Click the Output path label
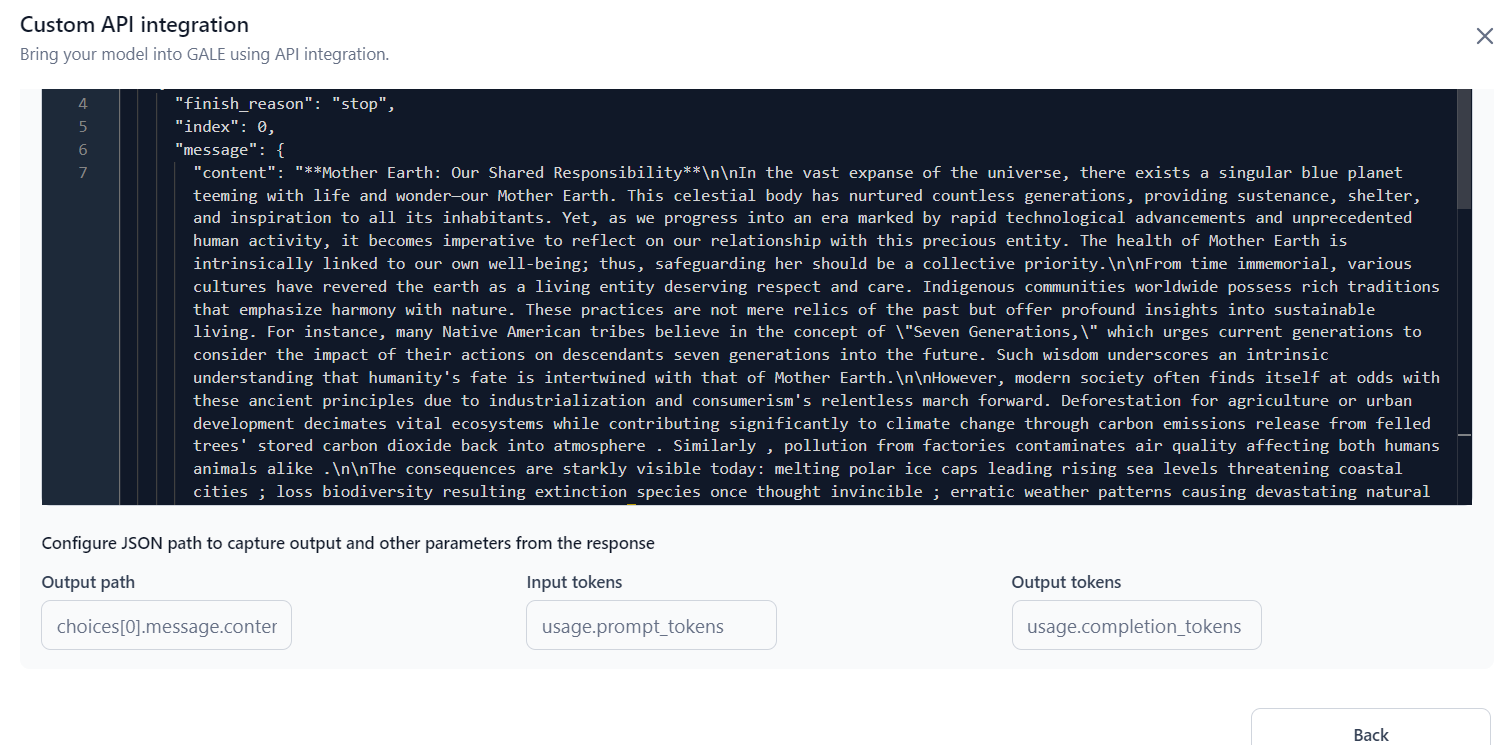The height and width of the screenshot is (745, 1507). (88, 582)
